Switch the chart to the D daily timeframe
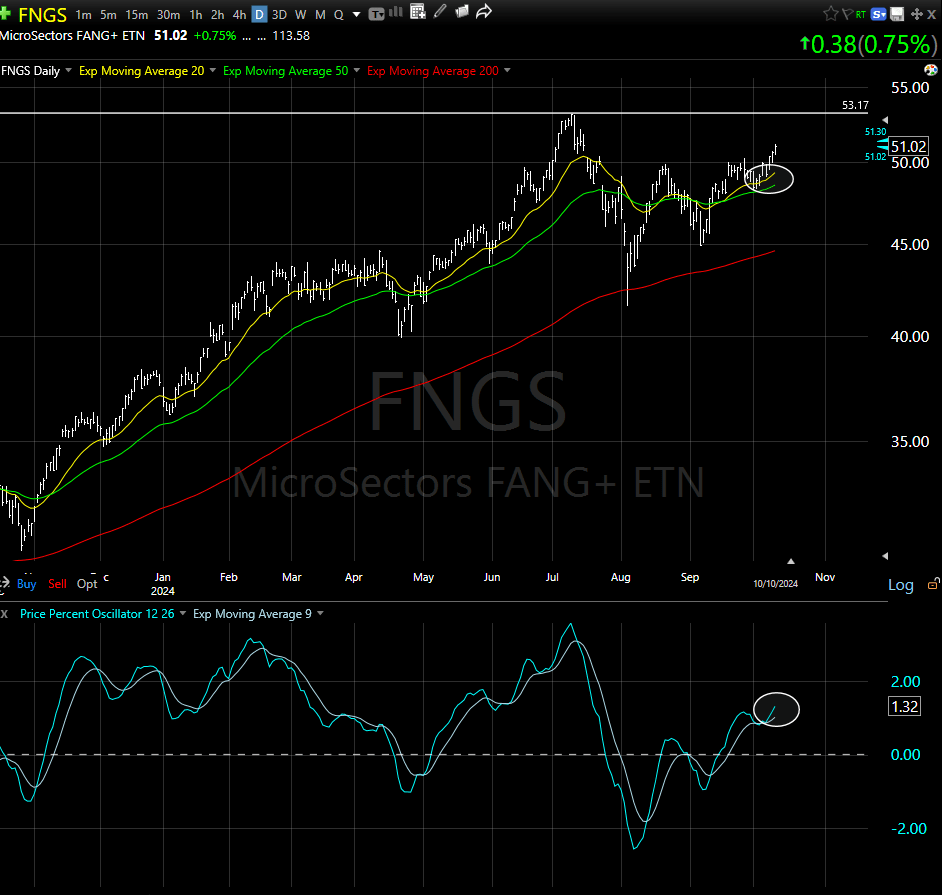942x895 pixels. point(258,14)
